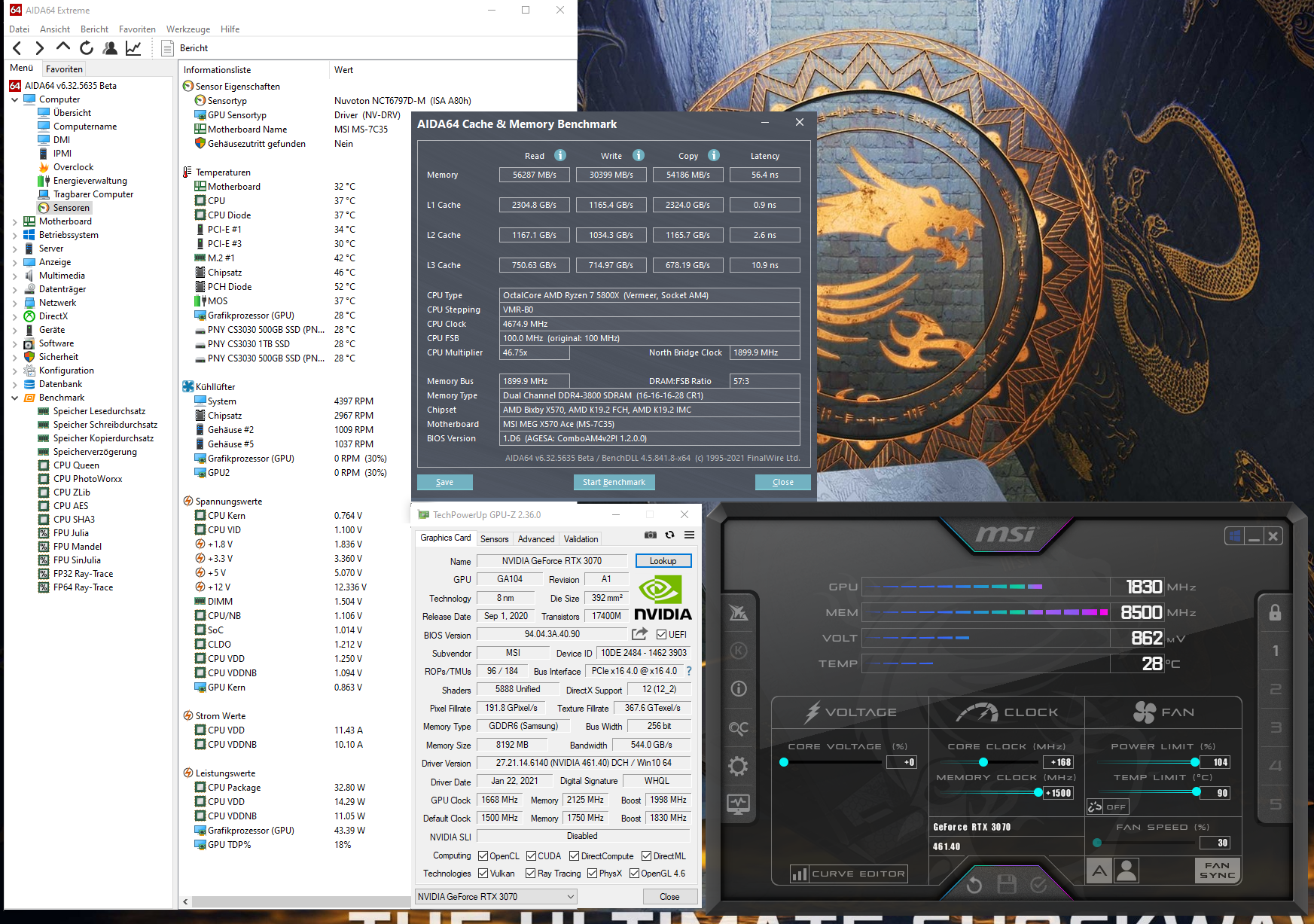
Task: Go up one level in AIDA64
Action: coord(63,47)
